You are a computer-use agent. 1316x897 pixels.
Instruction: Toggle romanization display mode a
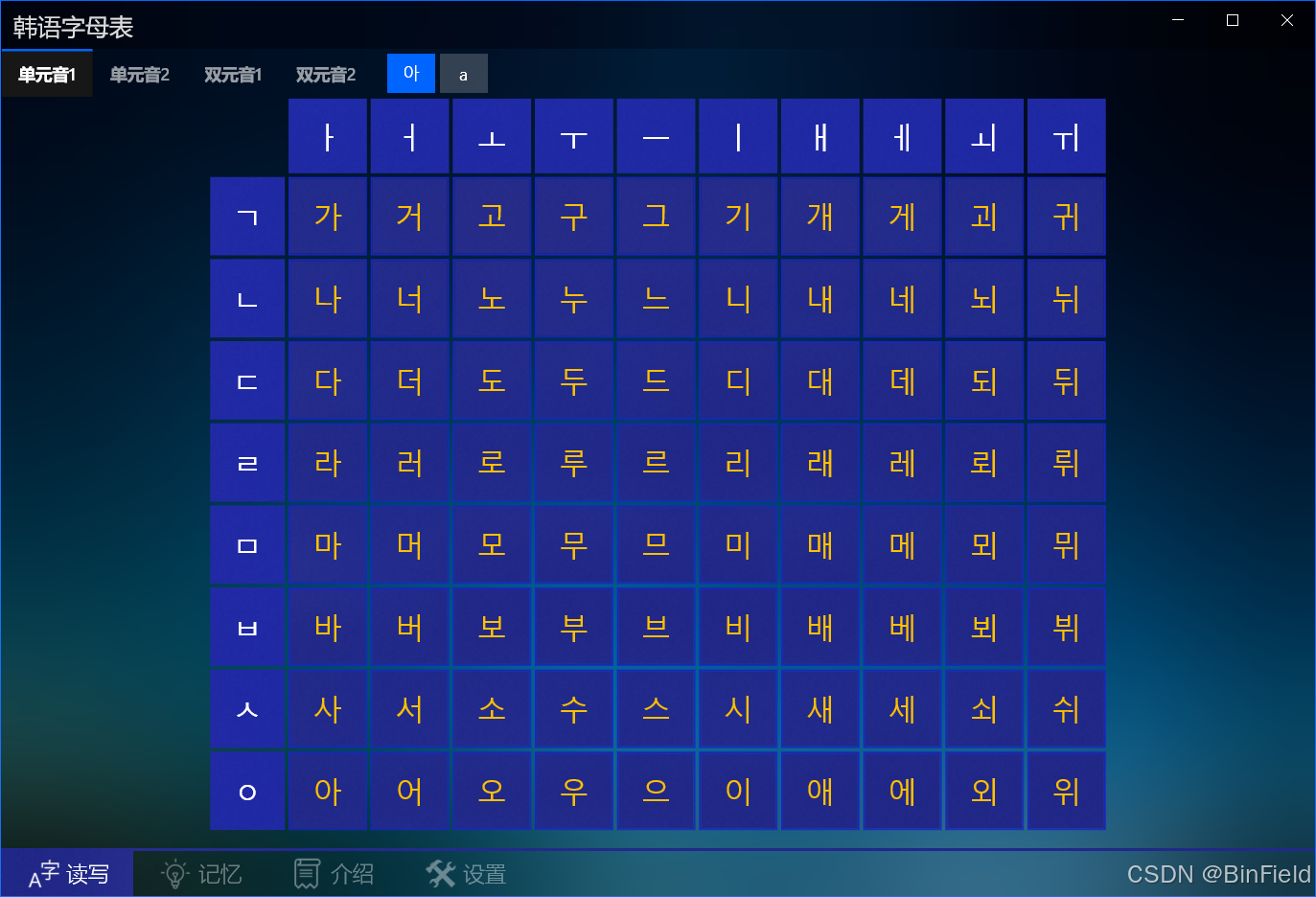(464, 73)
